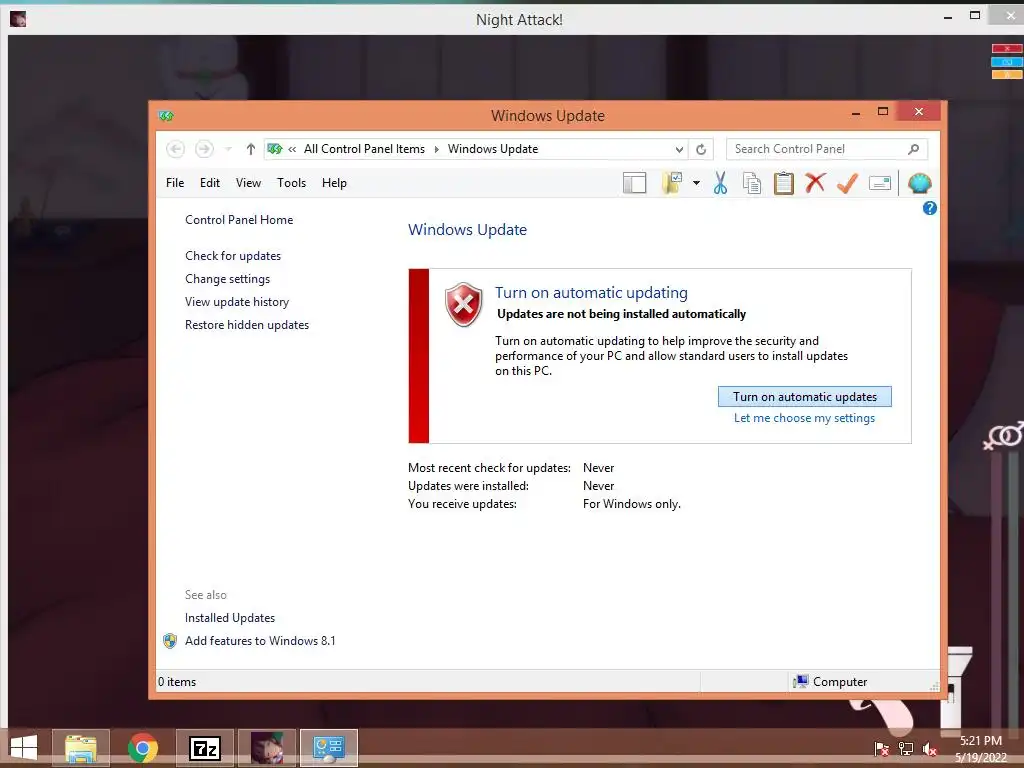Expand the address bar history dropdown

(679, 150)
